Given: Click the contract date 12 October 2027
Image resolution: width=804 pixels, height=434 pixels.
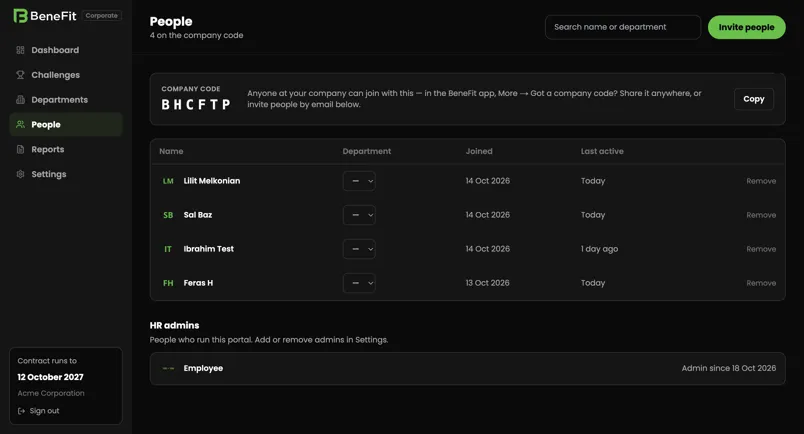Looking at the screenshot, I should [x=50, y=377].
